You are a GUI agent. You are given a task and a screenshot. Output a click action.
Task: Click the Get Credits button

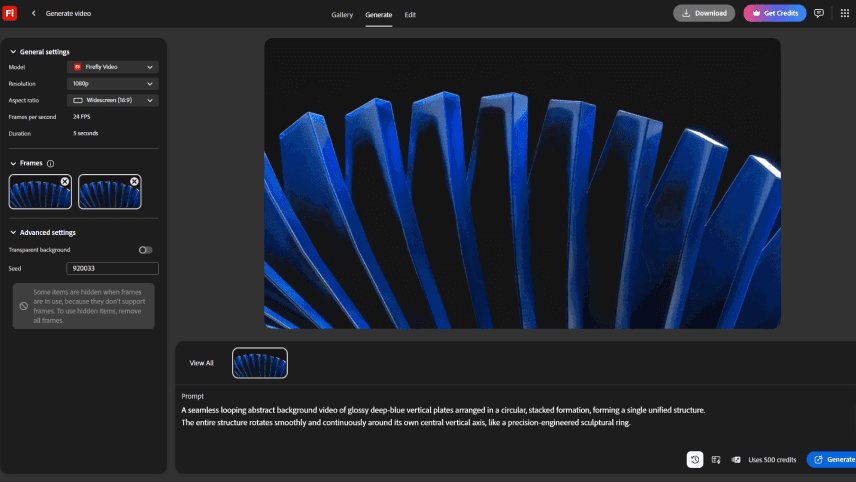tap(775, 13)
